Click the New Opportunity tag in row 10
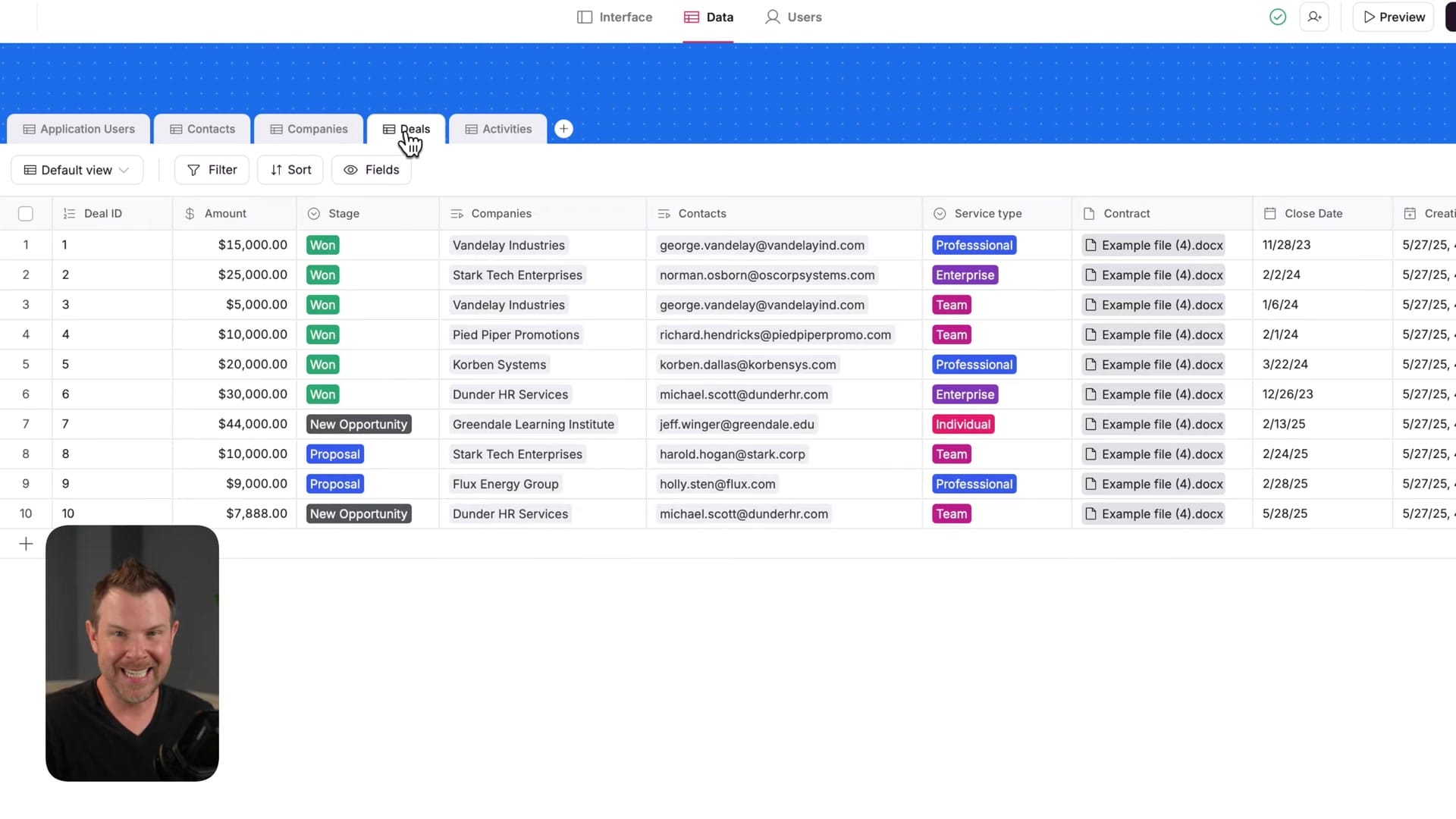This screenshot has width=1456, height=819. [x=359, y=513]
